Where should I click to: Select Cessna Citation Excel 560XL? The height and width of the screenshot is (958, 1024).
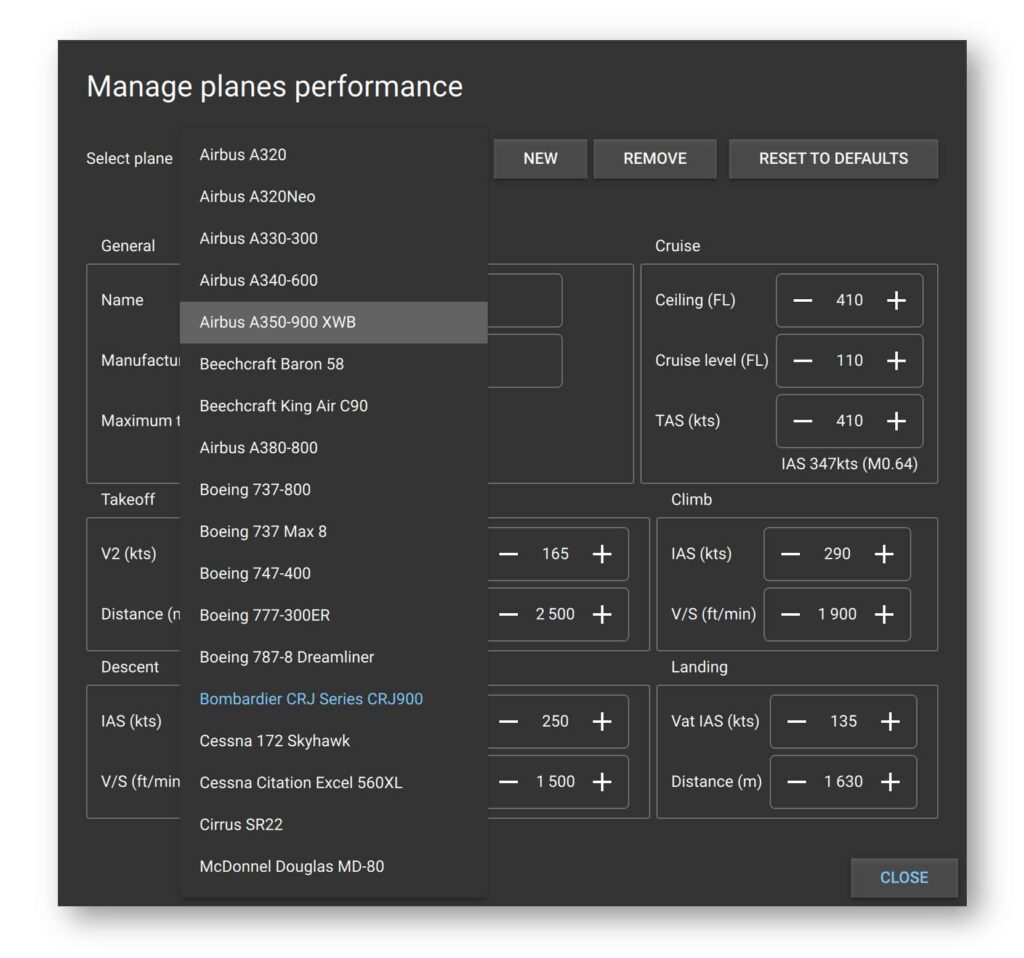pos(334,782)
